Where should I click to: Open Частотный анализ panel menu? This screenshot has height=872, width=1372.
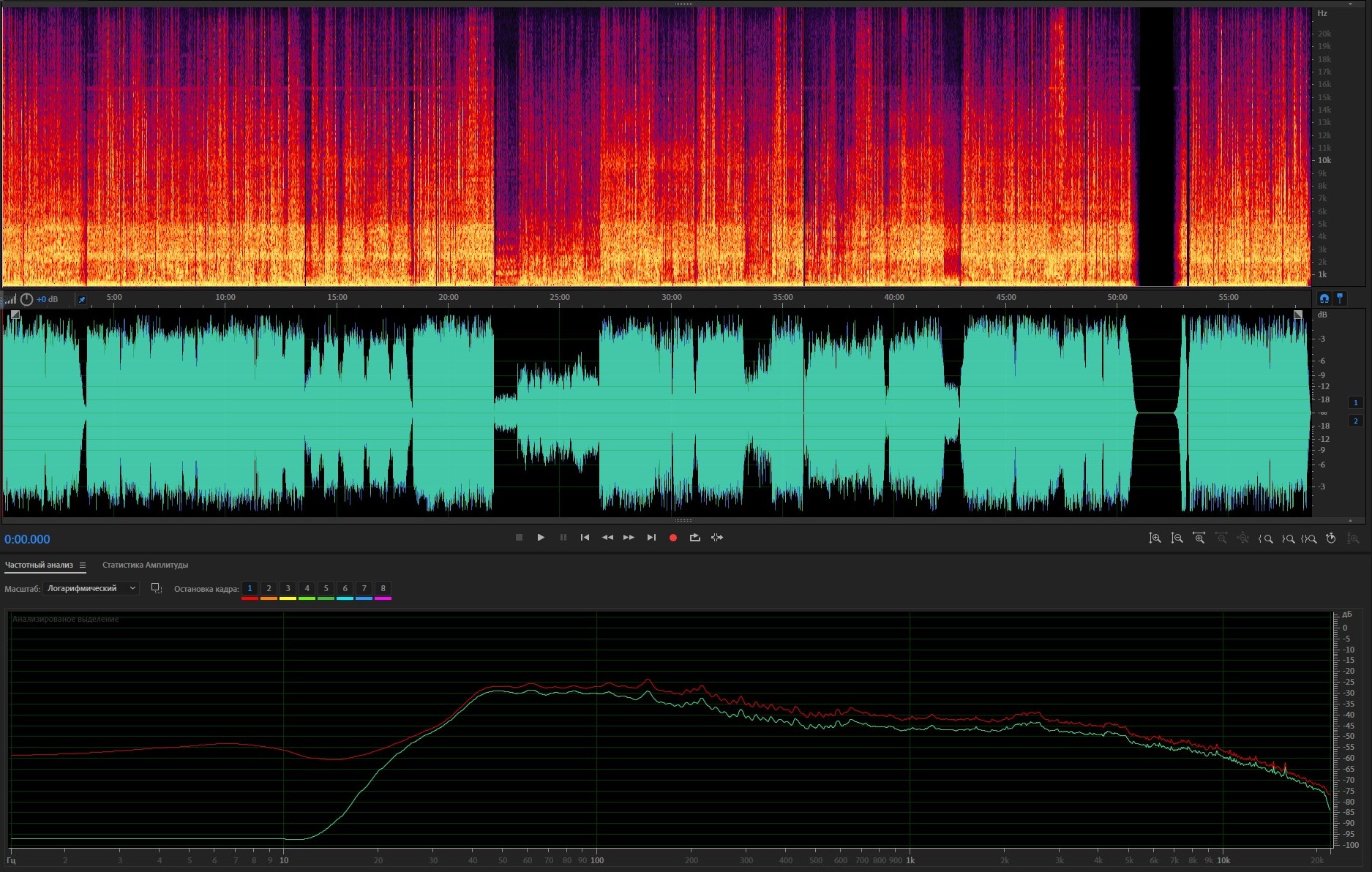point(83,565)
